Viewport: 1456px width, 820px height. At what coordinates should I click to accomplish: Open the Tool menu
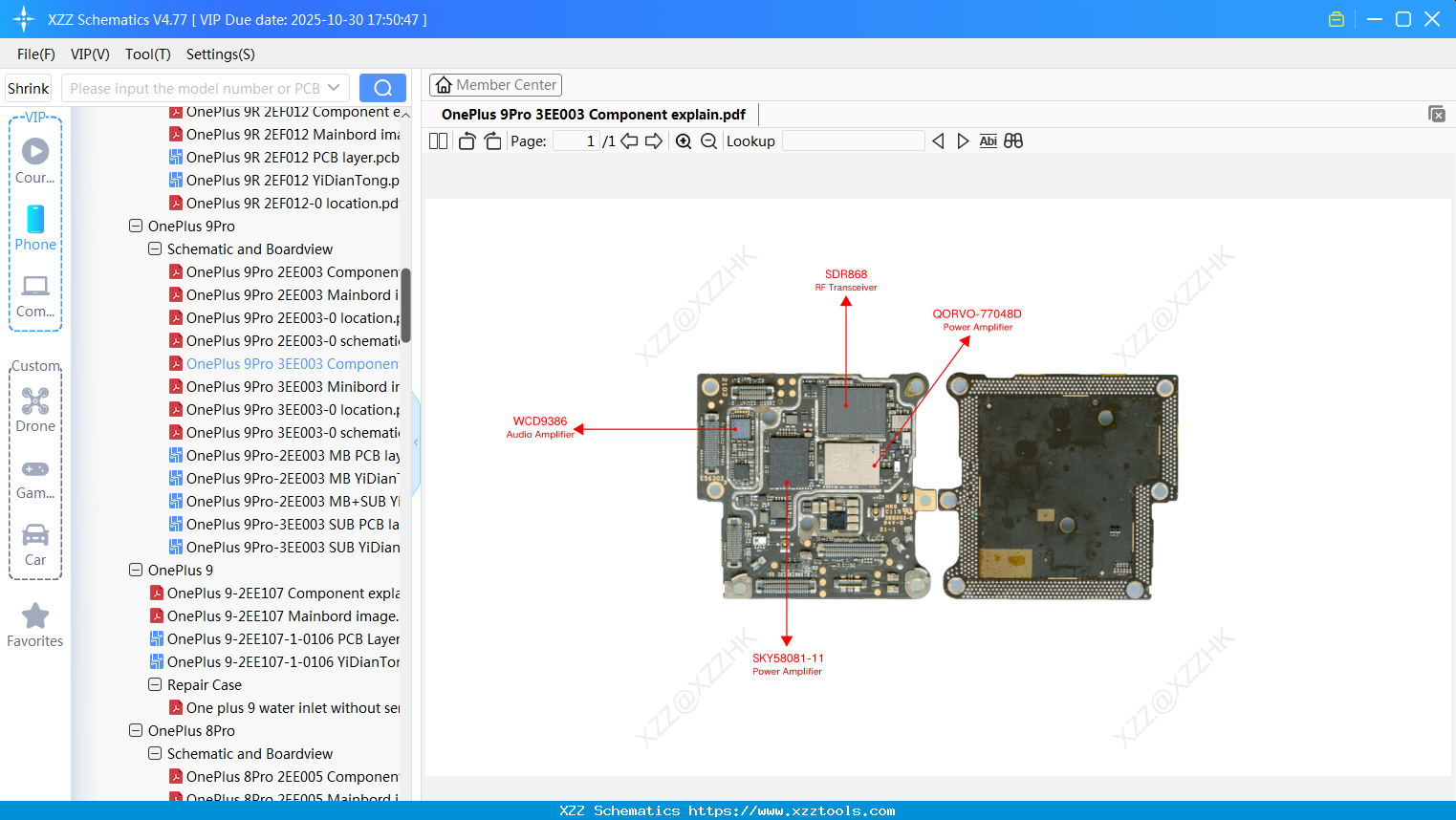tap(147, 54)
